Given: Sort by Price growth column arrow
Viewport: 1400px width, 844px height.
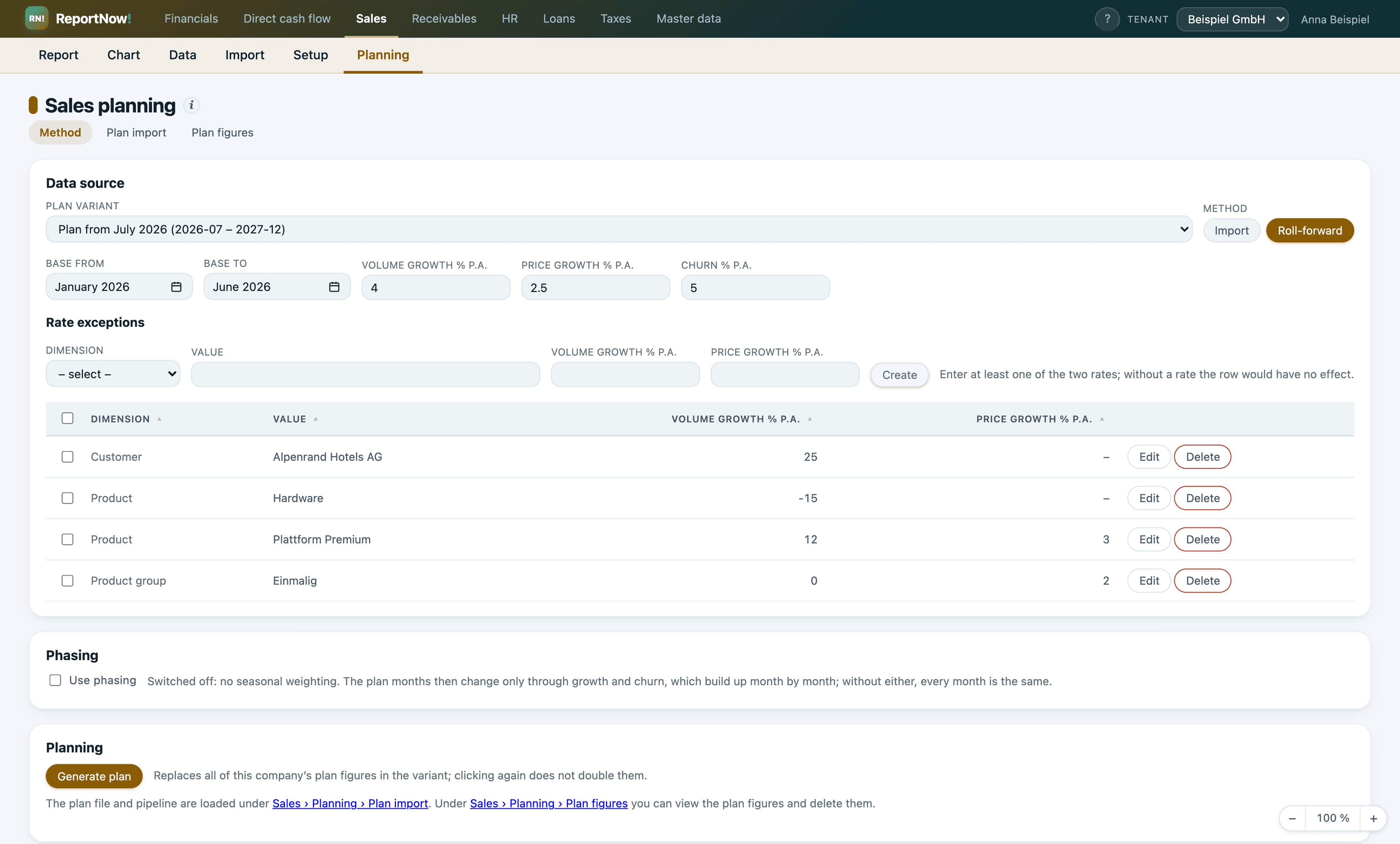Looking at the screenshot, I should coord(1102,419).
